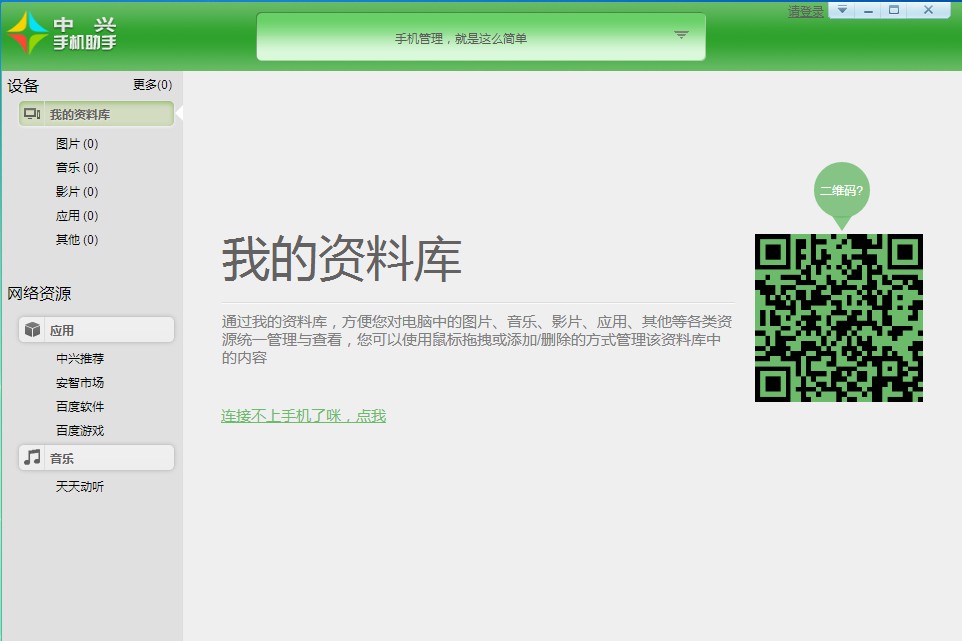Select the 我的资料库 device icon

(x=32, y=113)
